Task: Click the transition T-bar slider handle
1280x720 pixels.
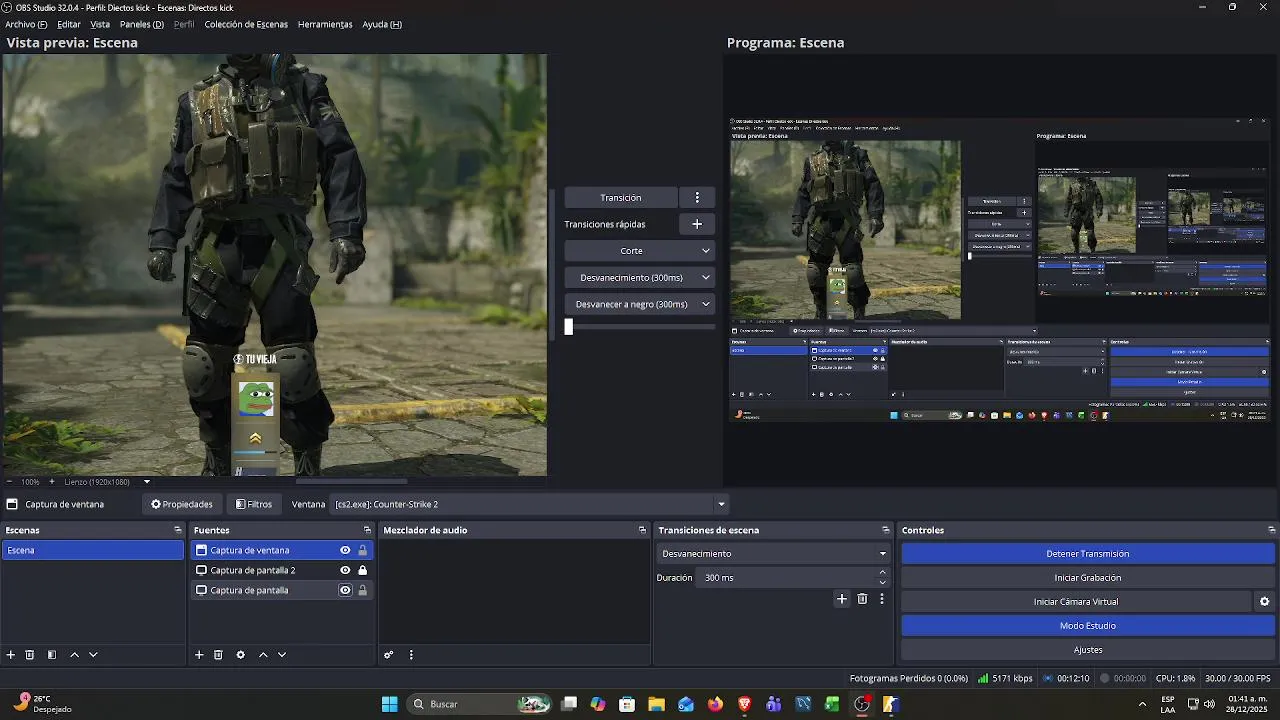Action: [x=569, y=326]
